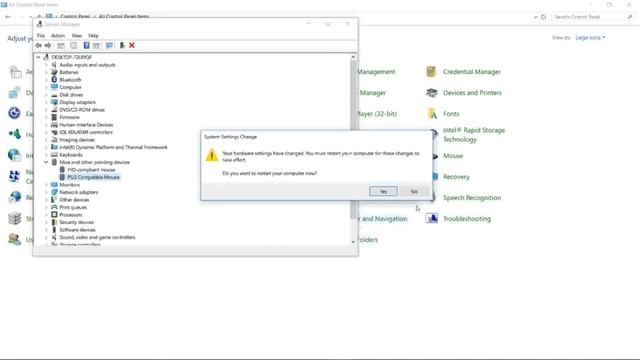Expand the Monitors category

pyautogui.click(x=46, y=184)
